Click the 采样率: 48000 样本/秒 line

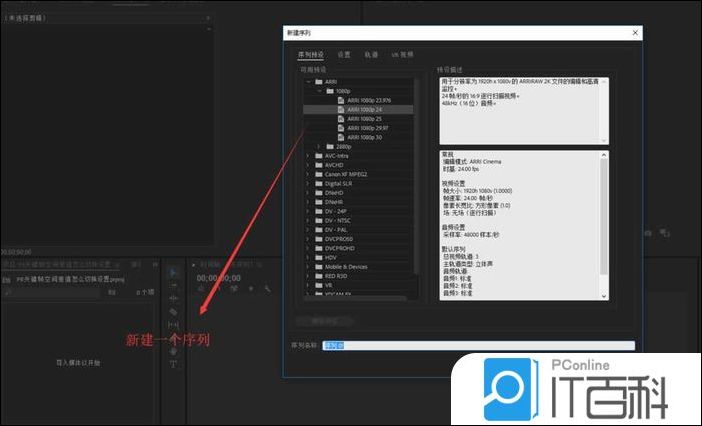pos(471,234)
